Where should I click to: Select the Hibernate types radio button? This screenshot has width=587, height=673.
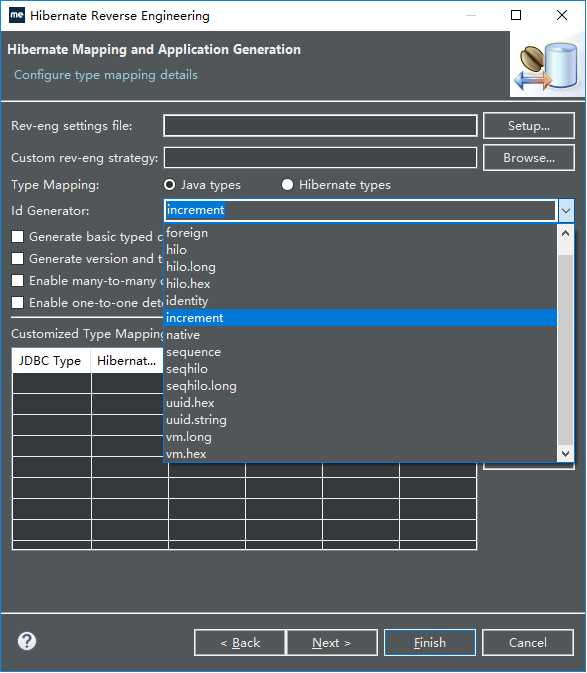(x=287, y=185)
